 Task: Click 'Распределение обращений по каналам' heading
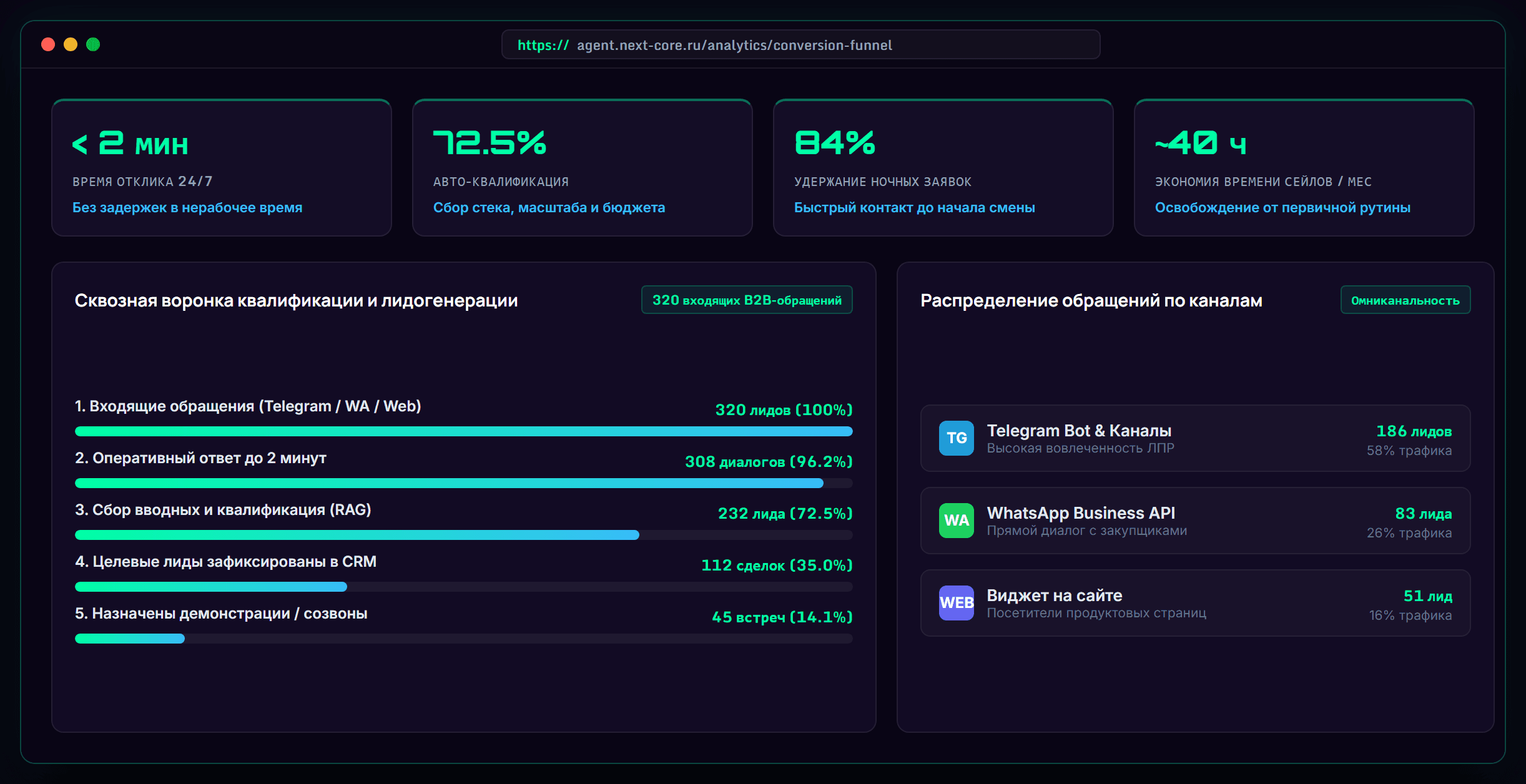(x=1091, y=301)
